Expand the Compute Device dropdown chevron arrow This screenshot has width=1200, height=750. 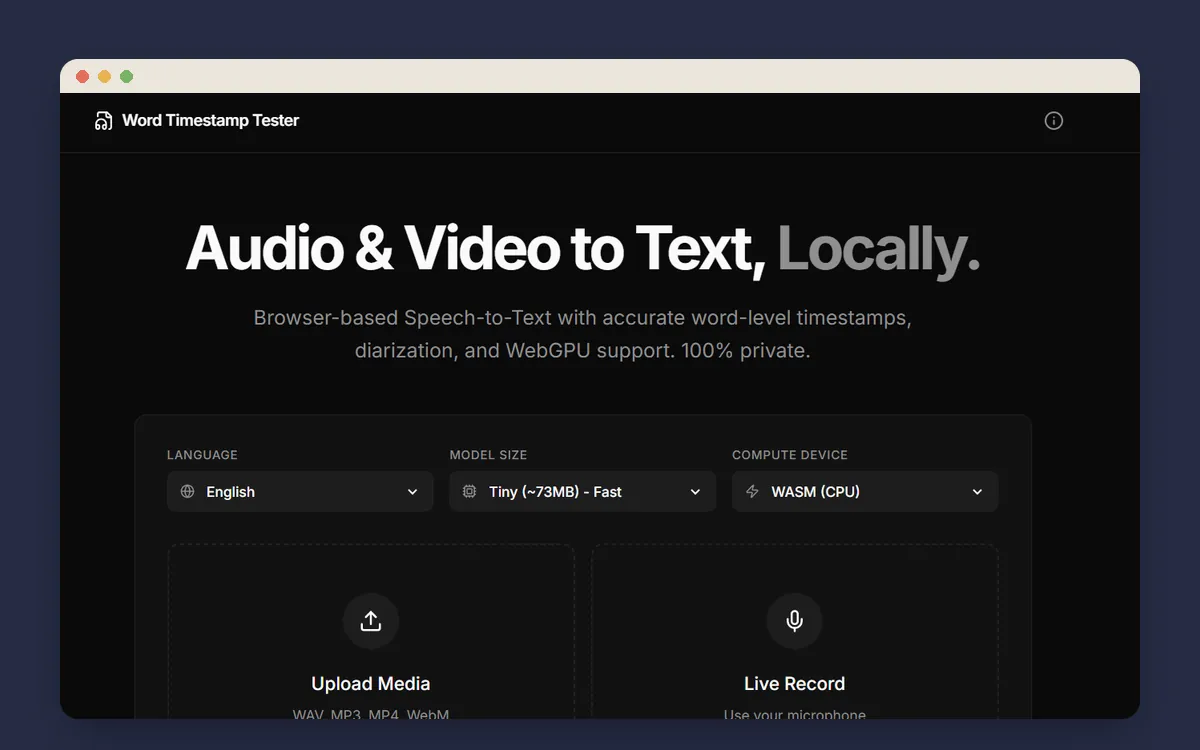tap(978, 492)
